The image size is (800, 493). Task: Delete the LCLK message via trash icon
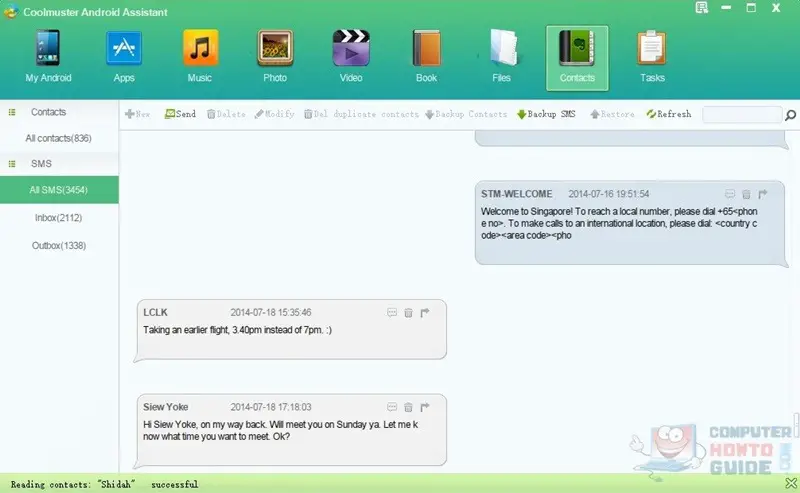pyautogui.click(x=408, y=313)
